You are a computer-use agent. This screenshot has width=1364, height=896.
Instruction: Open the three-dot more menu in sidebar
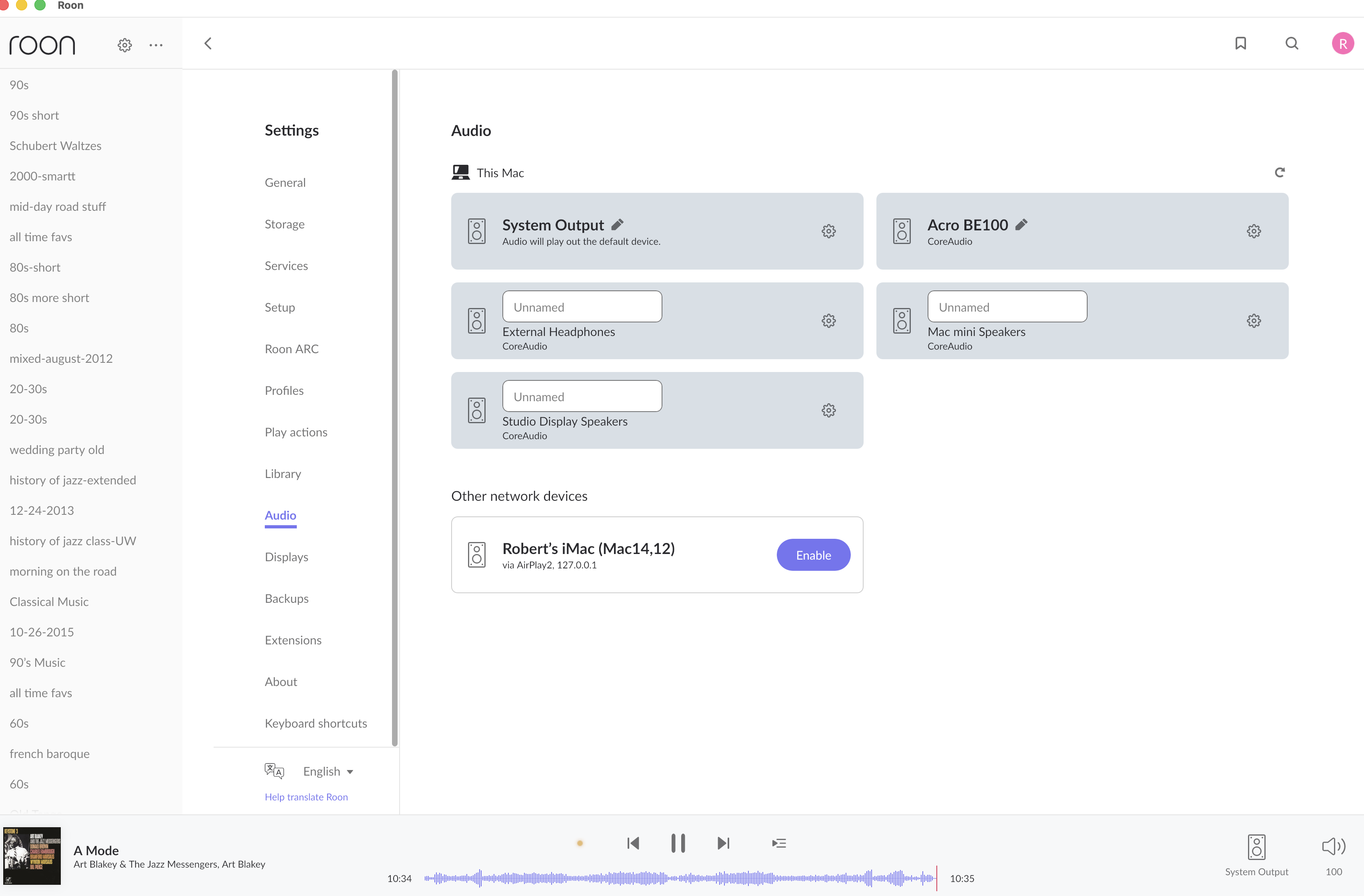[156, 45]
